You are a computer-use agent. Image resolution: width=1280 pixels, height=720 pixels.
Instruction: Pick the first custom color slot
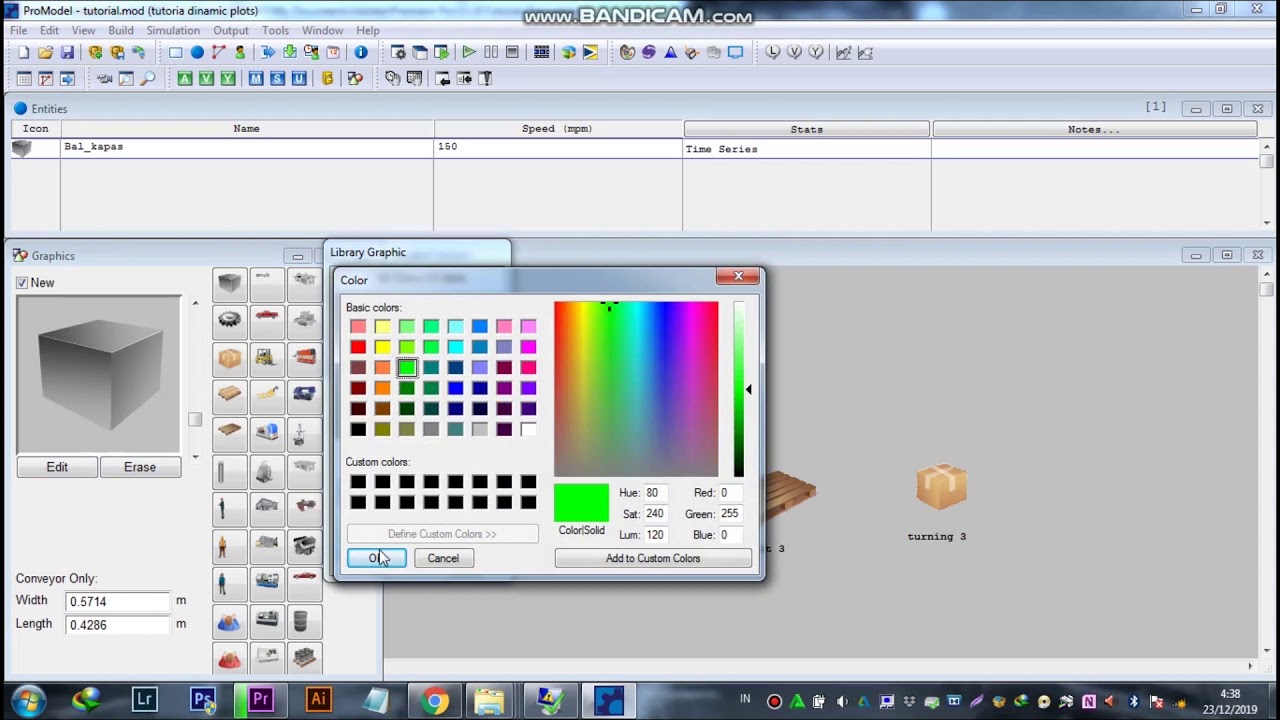[358, 482]
